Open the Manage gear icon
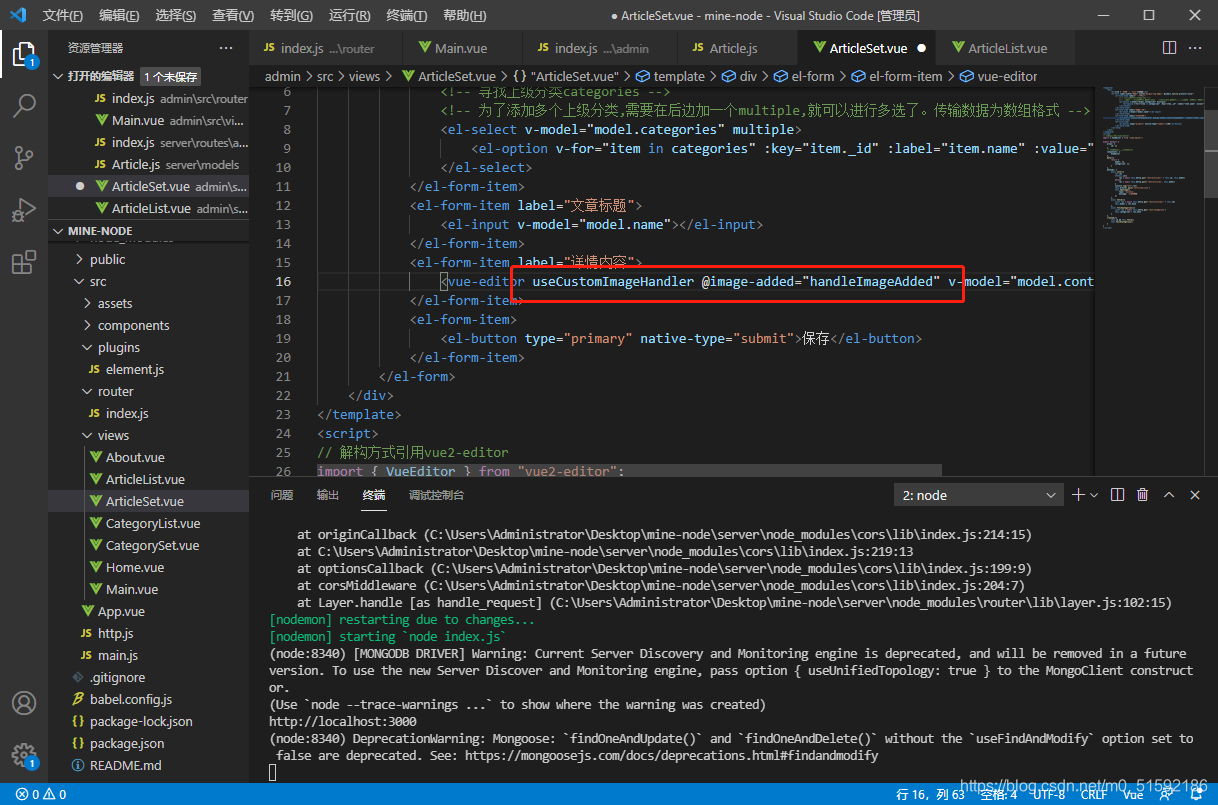 (x=24, y=755)
